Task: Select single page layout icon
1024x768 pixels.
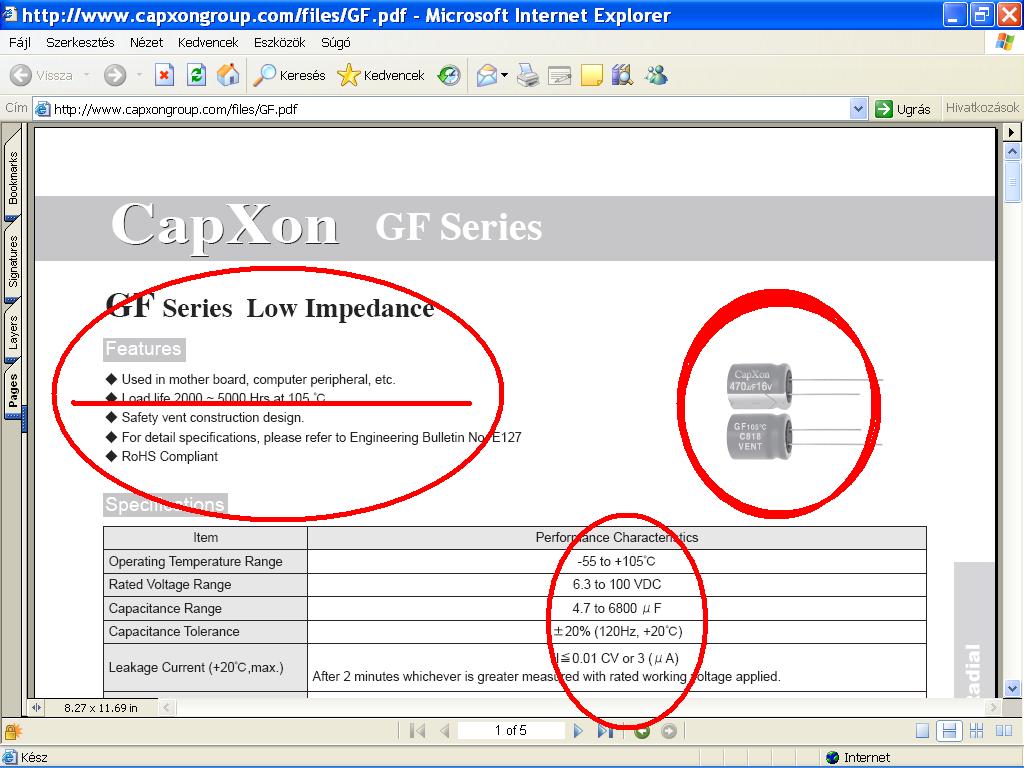Action: [x=922, y=731]
